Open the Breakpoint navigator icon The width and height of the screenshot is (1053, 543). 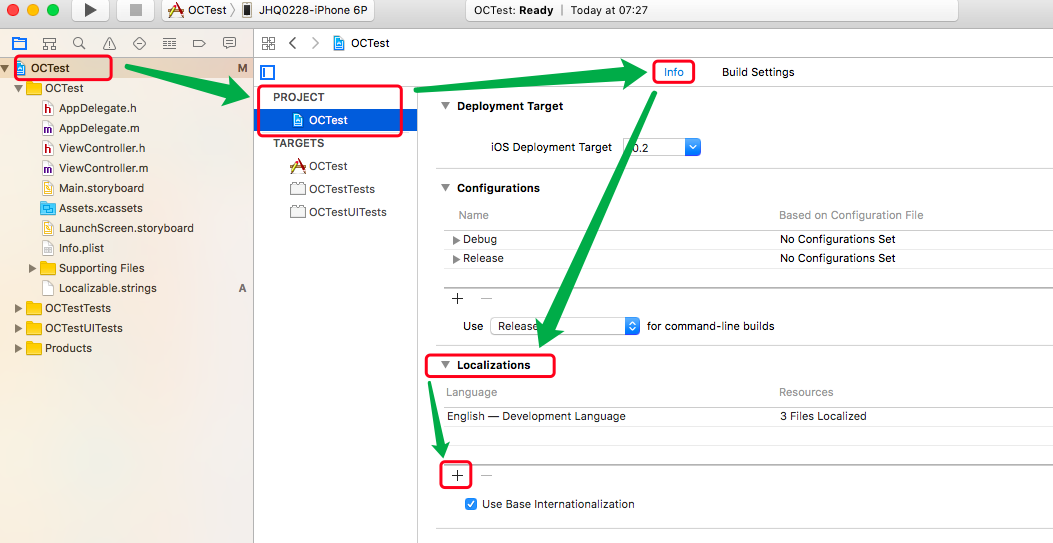[x=199, y=44]
